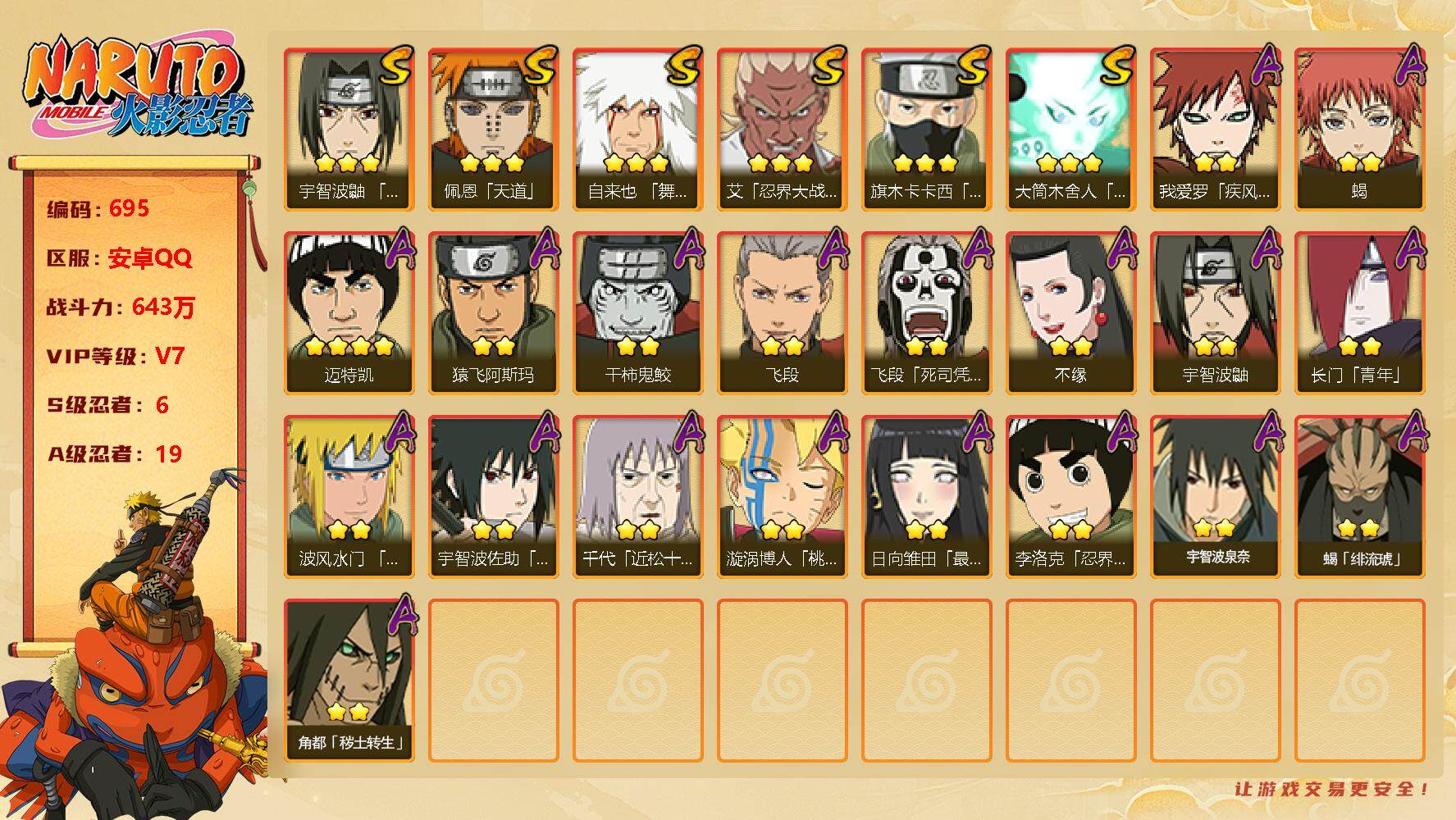Click the empty slot beside 角都 card
This screenshot has height=820, width=1456.
pos(493,681)
